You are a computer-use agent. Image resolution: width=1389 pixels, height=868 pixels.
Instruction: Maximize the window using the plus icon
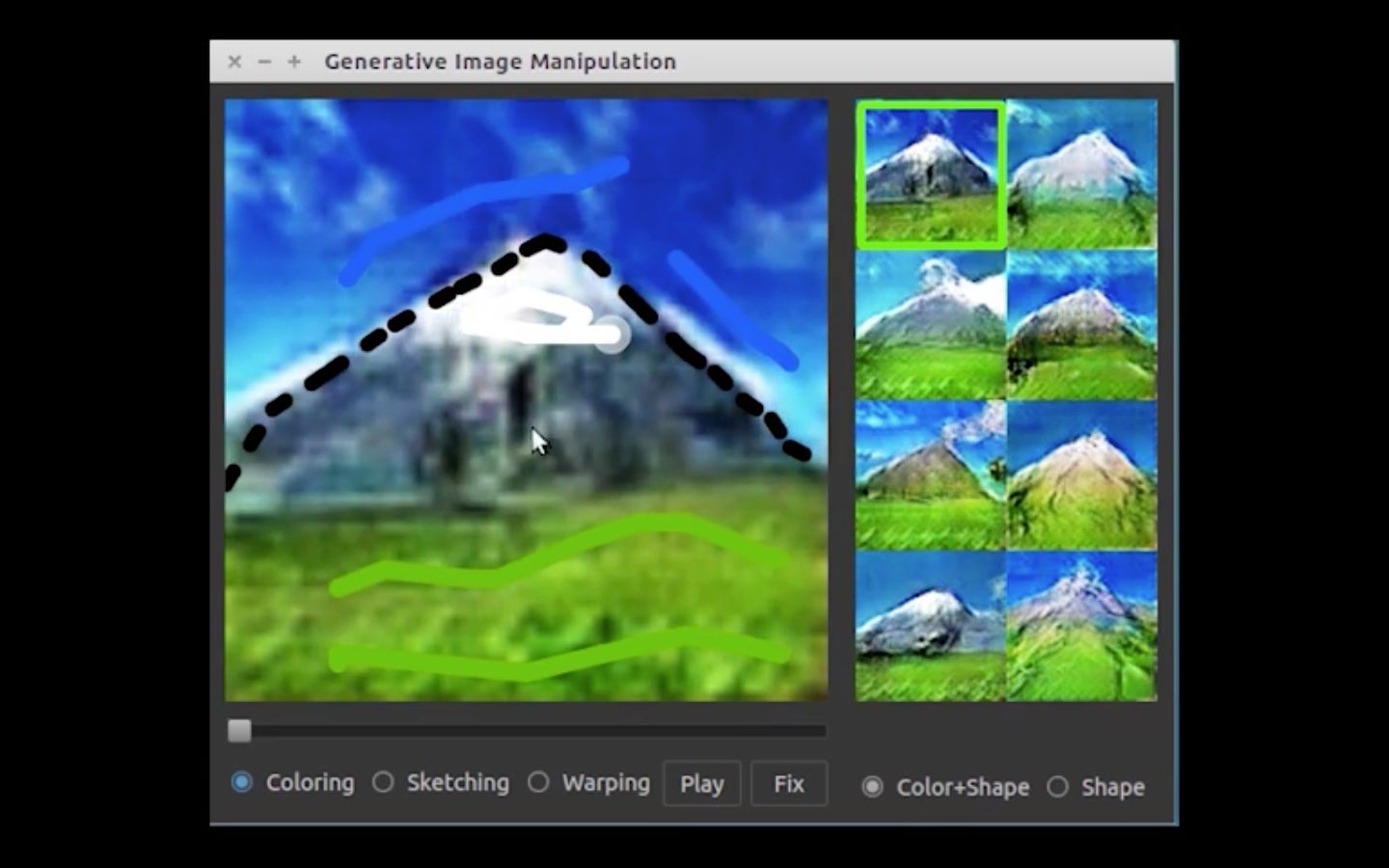point(294,62)
